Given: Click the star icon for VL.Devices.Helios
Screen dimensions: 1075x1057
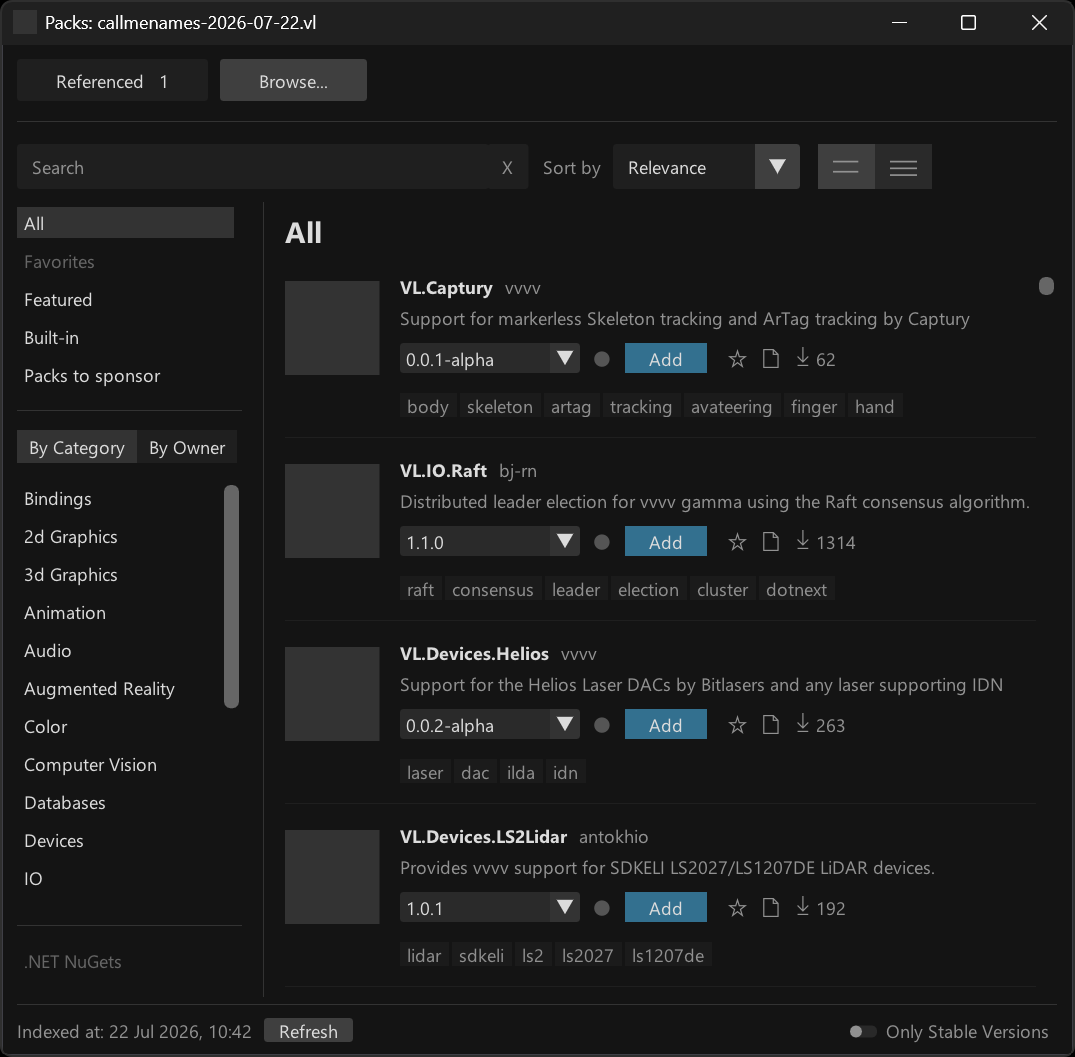Looking at the screenshot, I should pyautogui.click(x=737, y=725).
